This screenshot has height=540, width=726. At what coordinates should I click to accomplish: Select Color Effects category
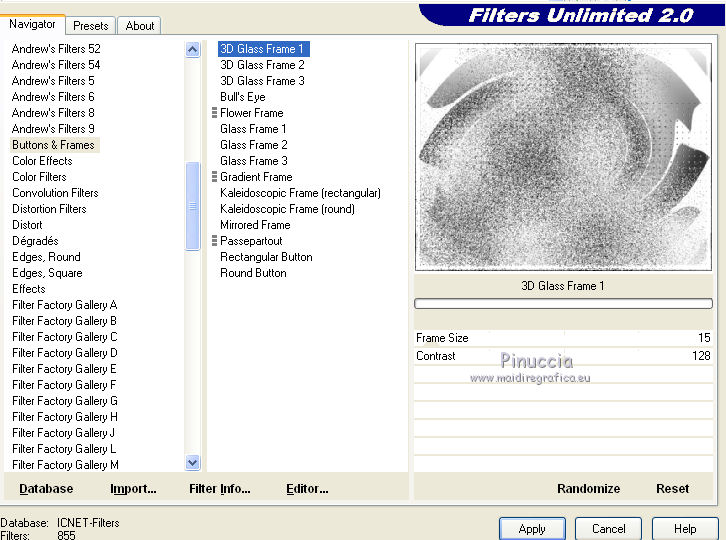42,161
